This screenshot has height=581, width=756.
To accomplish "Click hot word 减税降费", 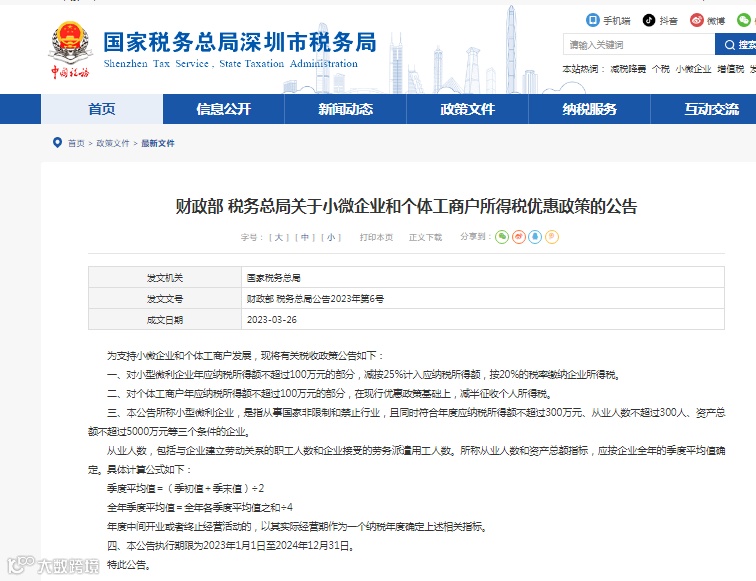I will tap(628, 69).
